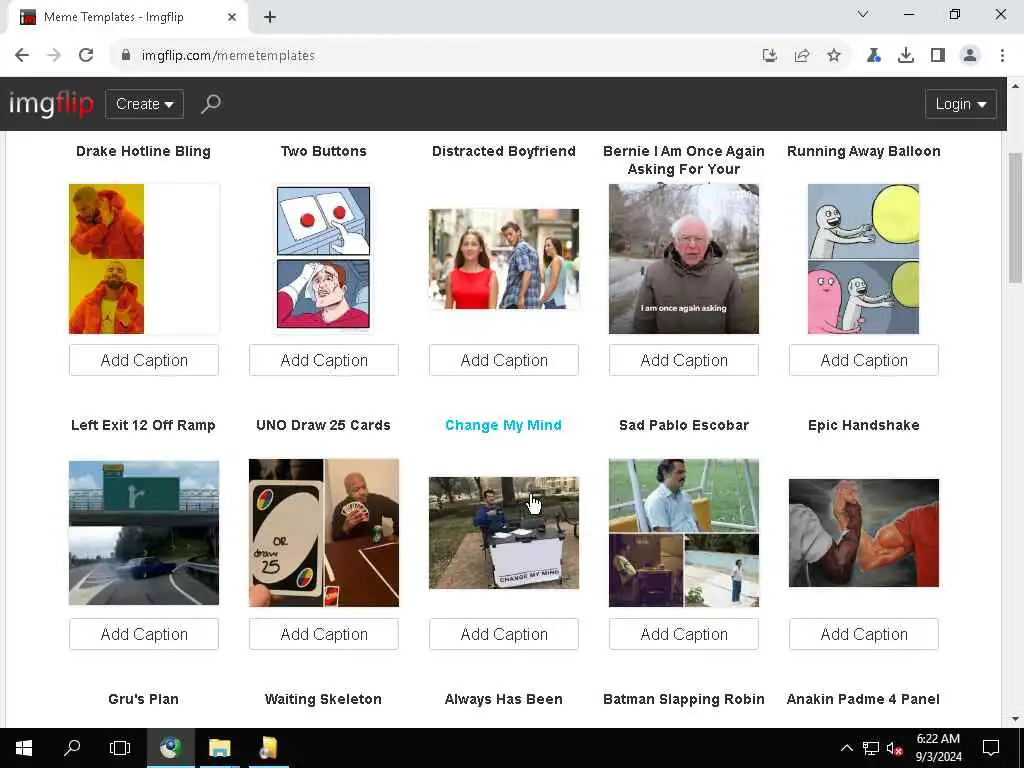The height and width of the screenshot is (768, 1024).
Task: Open the imgflip search magnifier icon
Action: click(x=210, y=104)
